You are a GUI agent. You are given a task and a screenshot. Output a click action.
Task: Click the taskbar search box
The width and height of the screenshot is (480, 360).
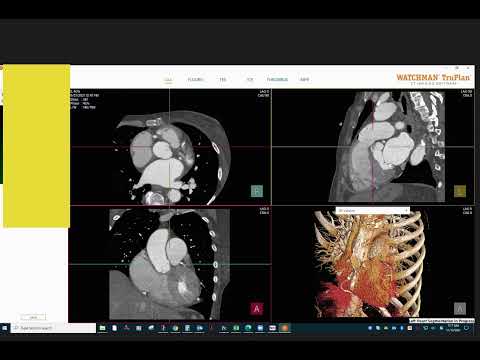coord(53,328)
